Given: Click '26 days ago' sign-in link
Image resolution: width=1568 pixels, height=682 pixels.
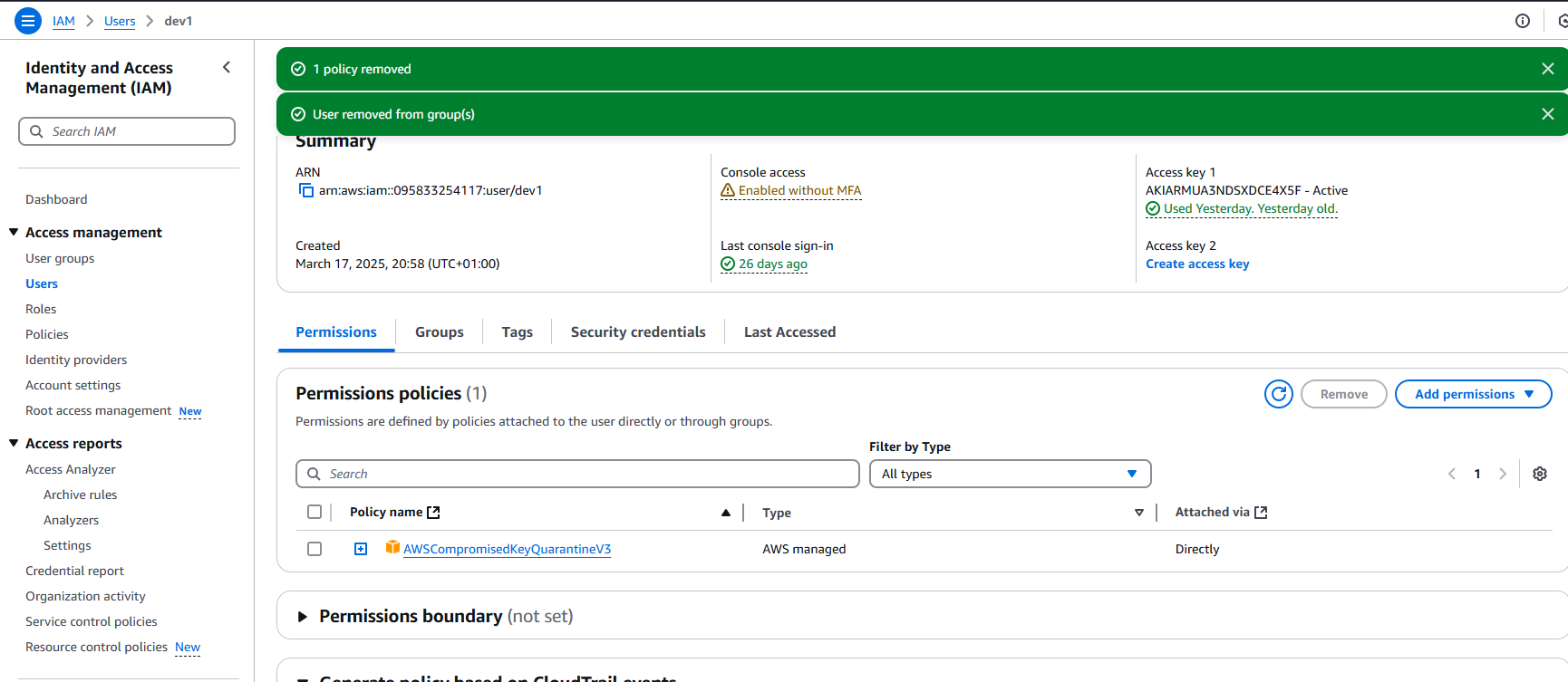Looking at the screenshot, I should pyautogui.click(x=773, y=264).
